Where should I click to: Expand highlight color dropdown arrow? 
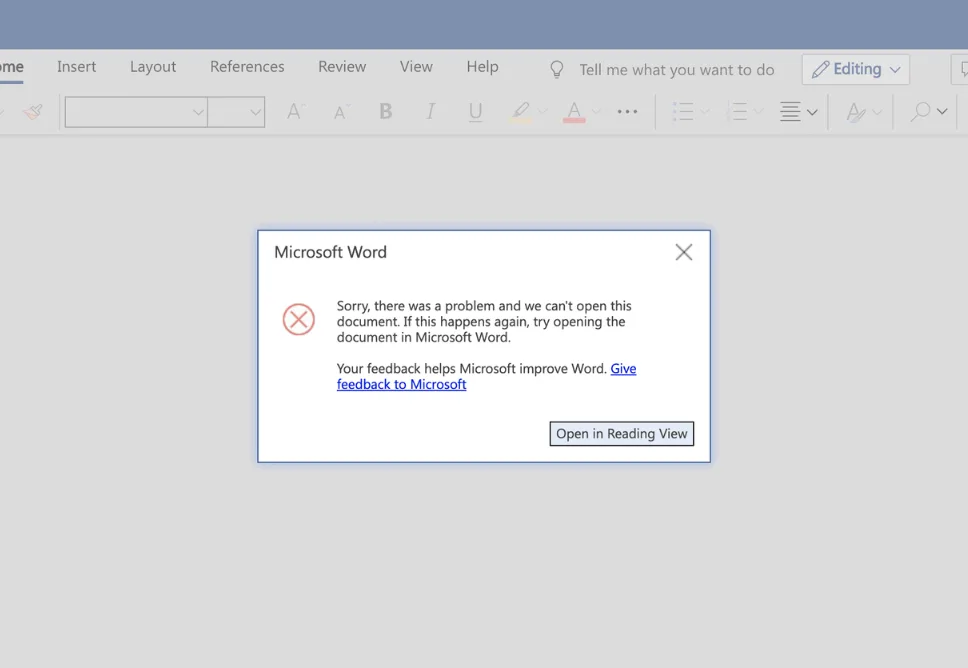click(x=542, y=112)
